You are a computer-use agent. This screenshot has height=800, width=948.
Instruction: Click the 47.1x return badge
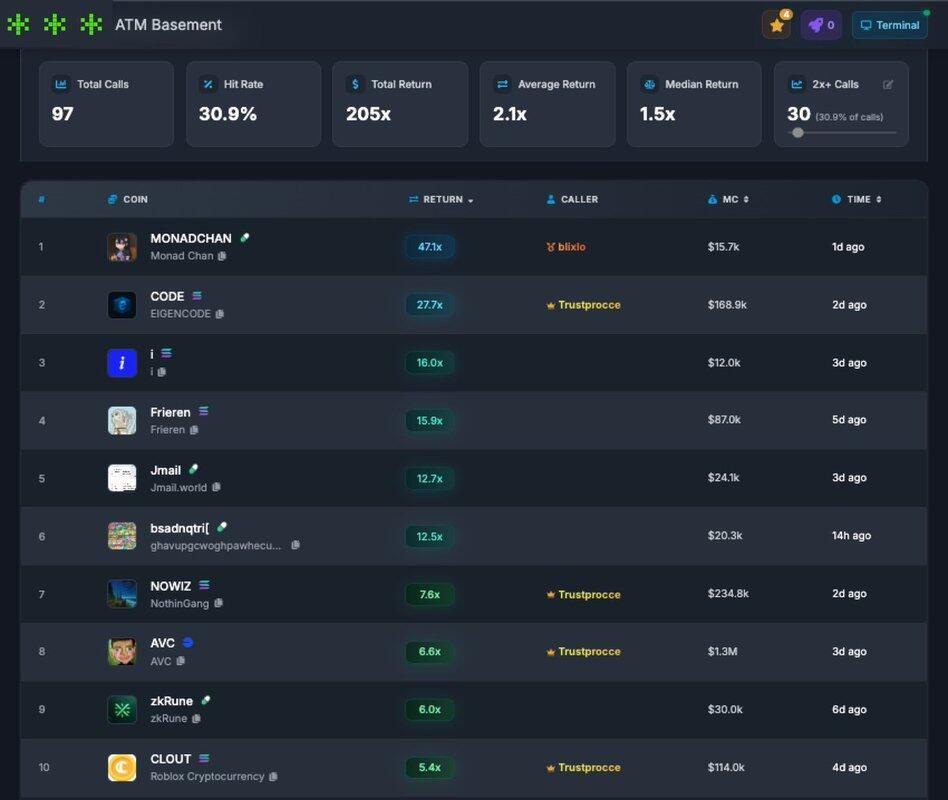[430, 247]
